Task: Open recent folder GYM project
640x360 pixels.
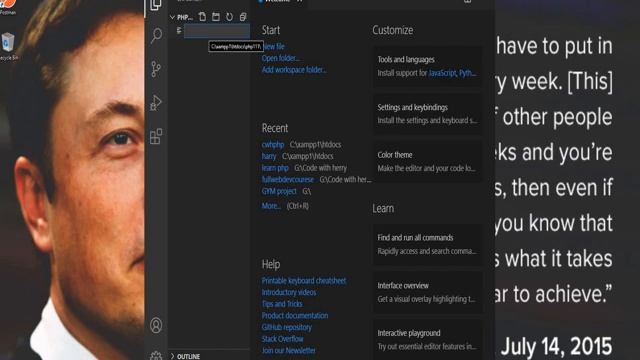Action: click(279, 191)
